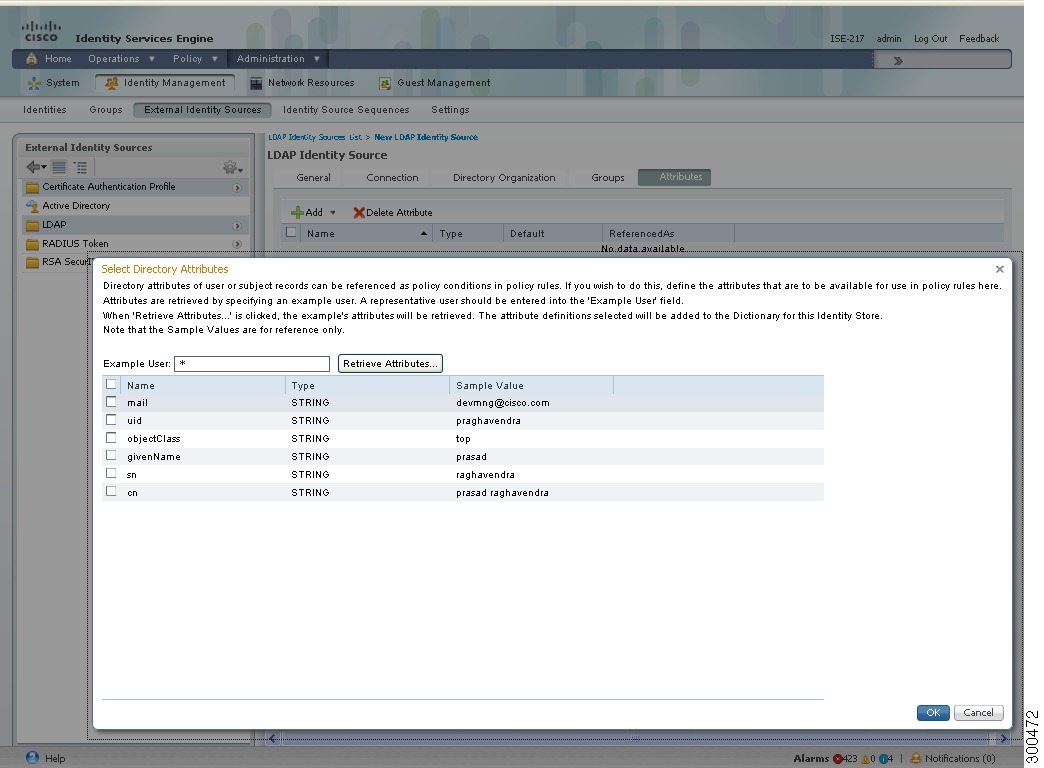The height and width of the screenshot is (768, 1044).
Task: Click the yellow warning alarms icon
Action: pos(866,759)
